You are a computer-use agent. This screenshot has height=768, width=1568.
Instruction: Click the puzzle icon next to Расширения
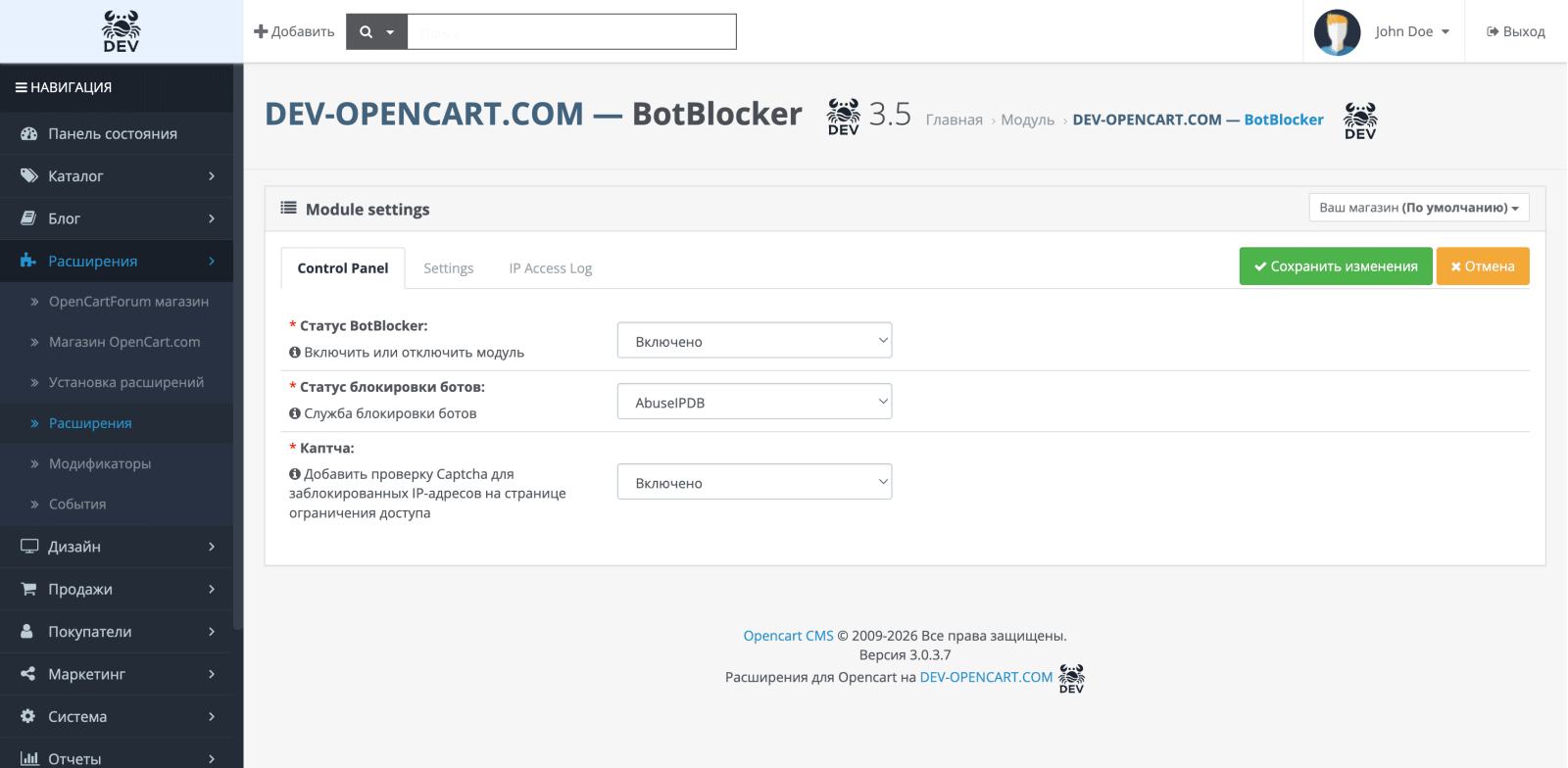(x=28, y=261)
